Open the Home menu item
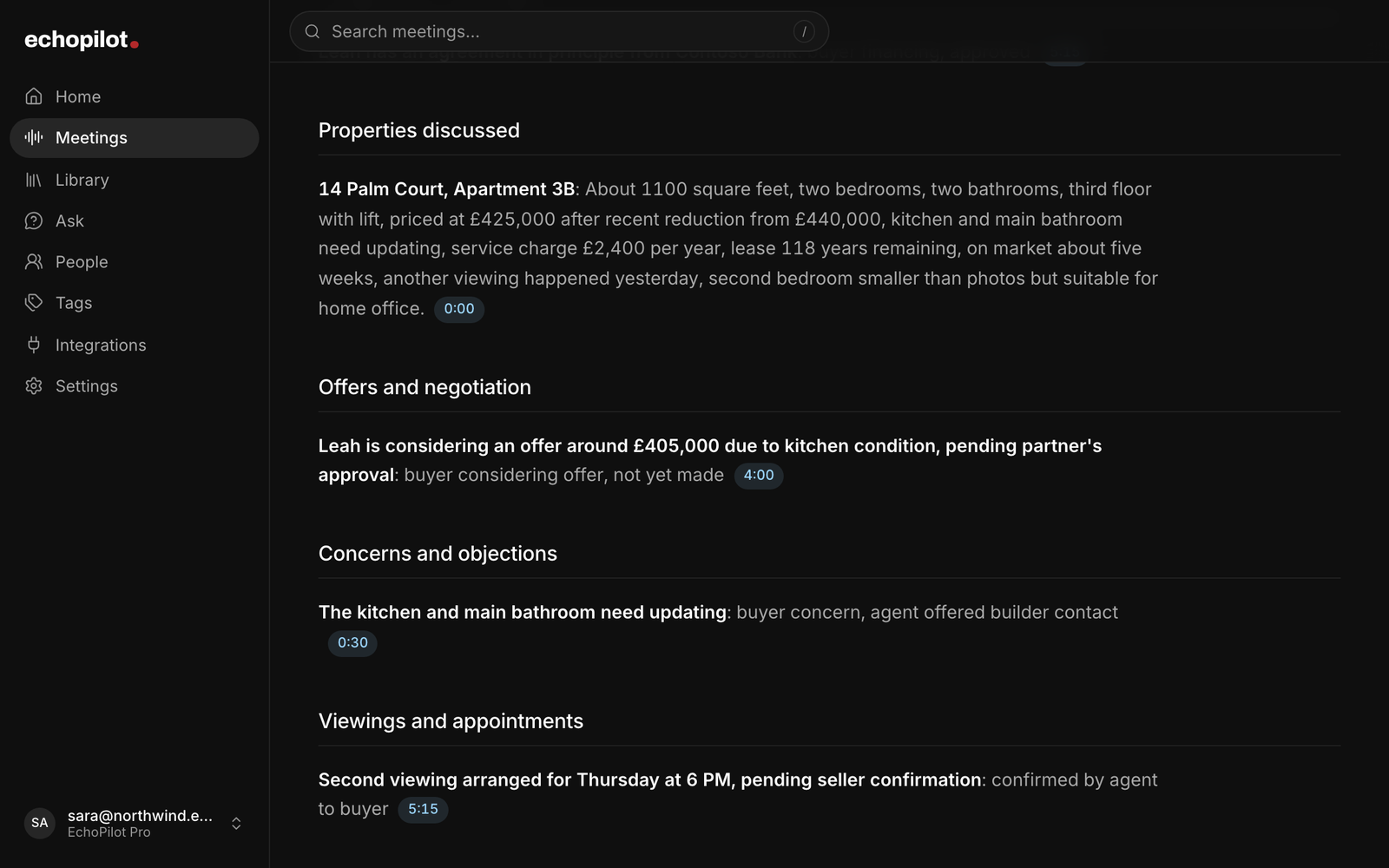 pyautogui.click(x=135, y=96)
